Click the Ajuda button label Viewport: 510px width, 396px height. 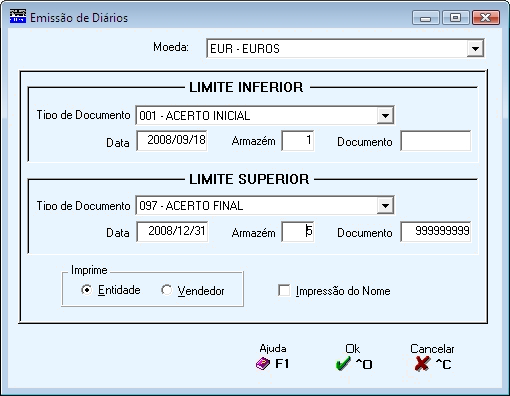(273, 349)
